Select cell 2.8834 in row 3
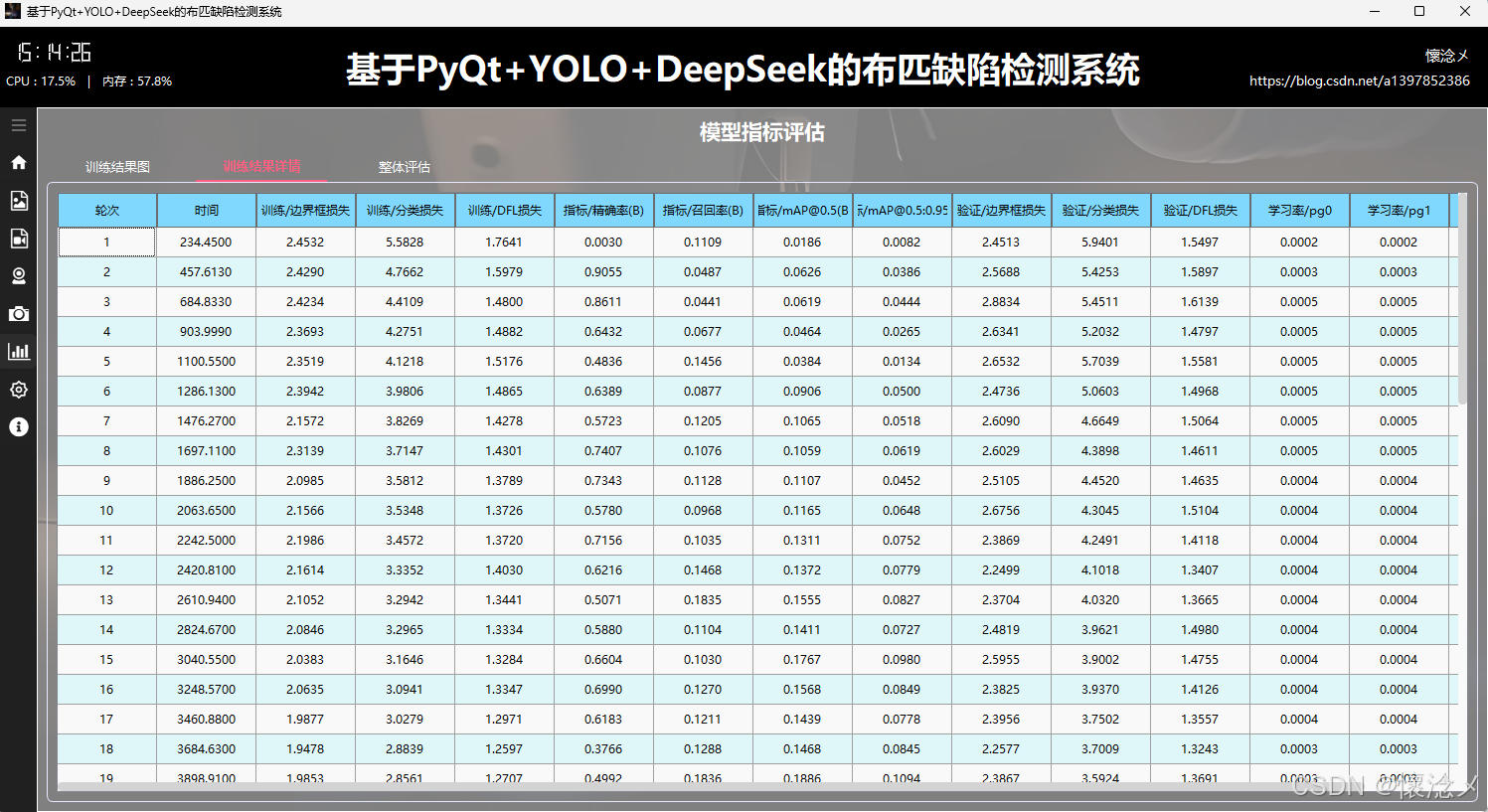The width and height of the screenshot is (1488, 812). tap(1002, 301)
